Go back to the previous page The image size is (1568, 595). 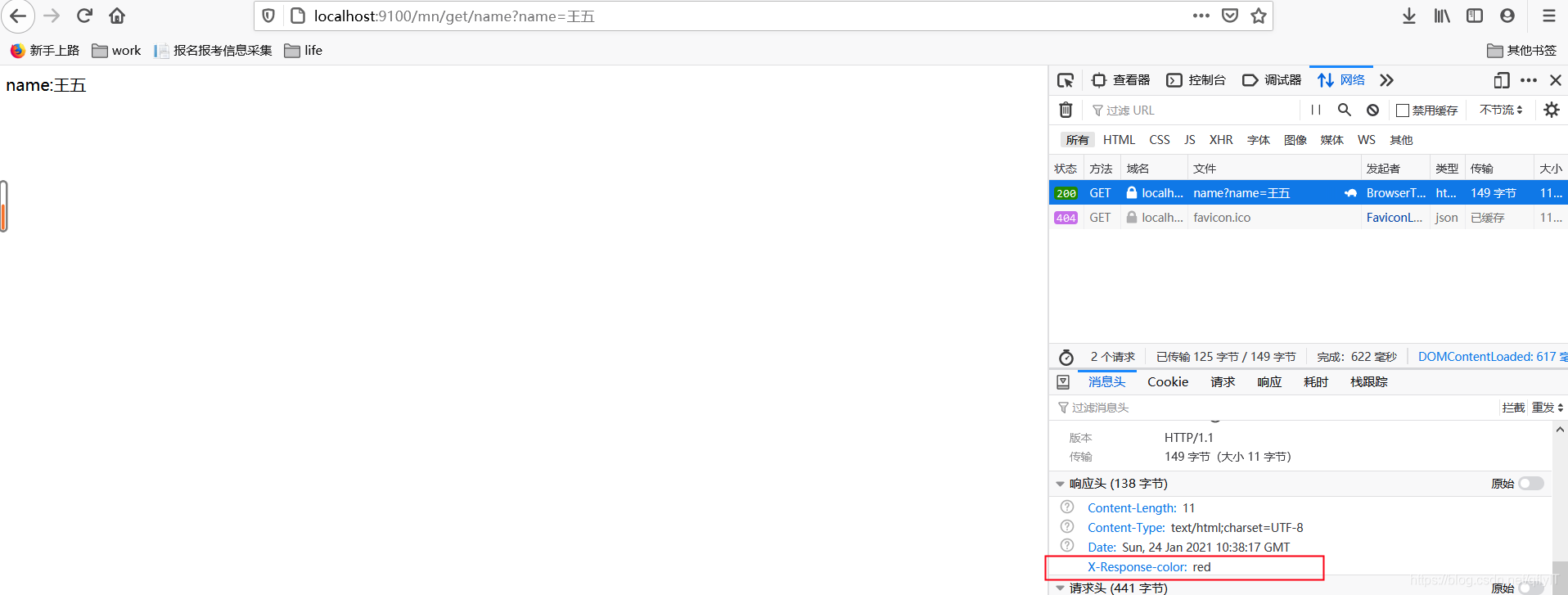(x=18, y=16)
